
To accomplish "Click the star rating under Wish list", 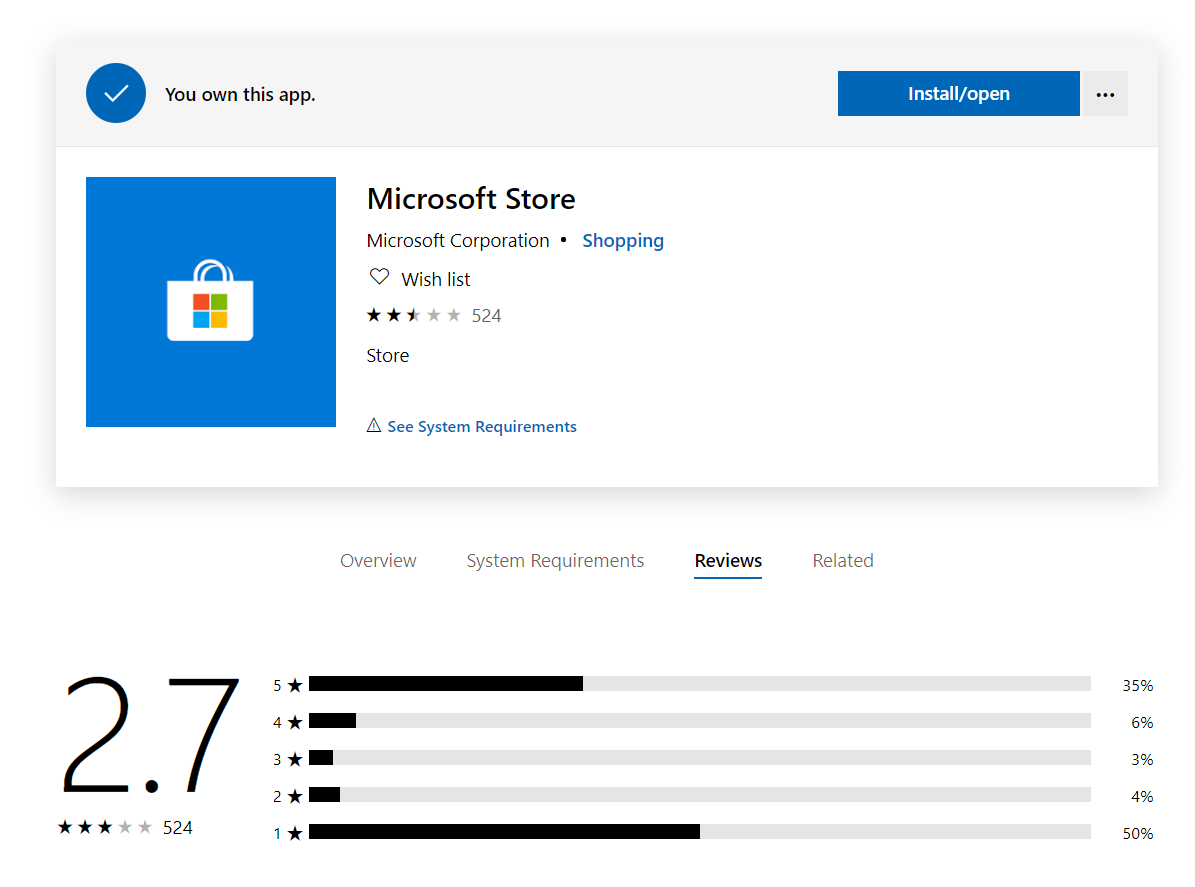I will pyautogui.click(x=414, y=315).
